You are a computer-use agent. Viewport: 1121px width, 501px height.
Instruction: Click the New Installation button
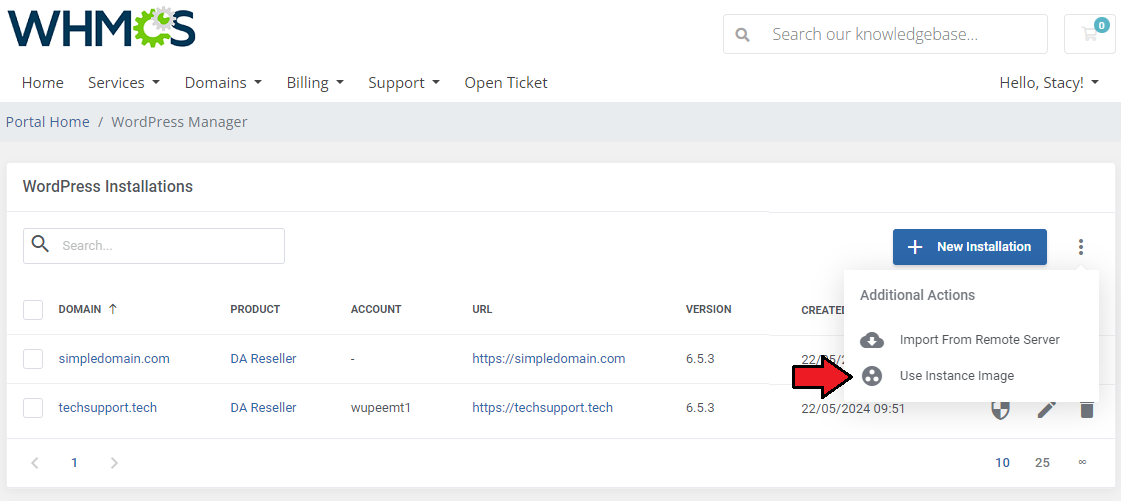coord(969,247)
